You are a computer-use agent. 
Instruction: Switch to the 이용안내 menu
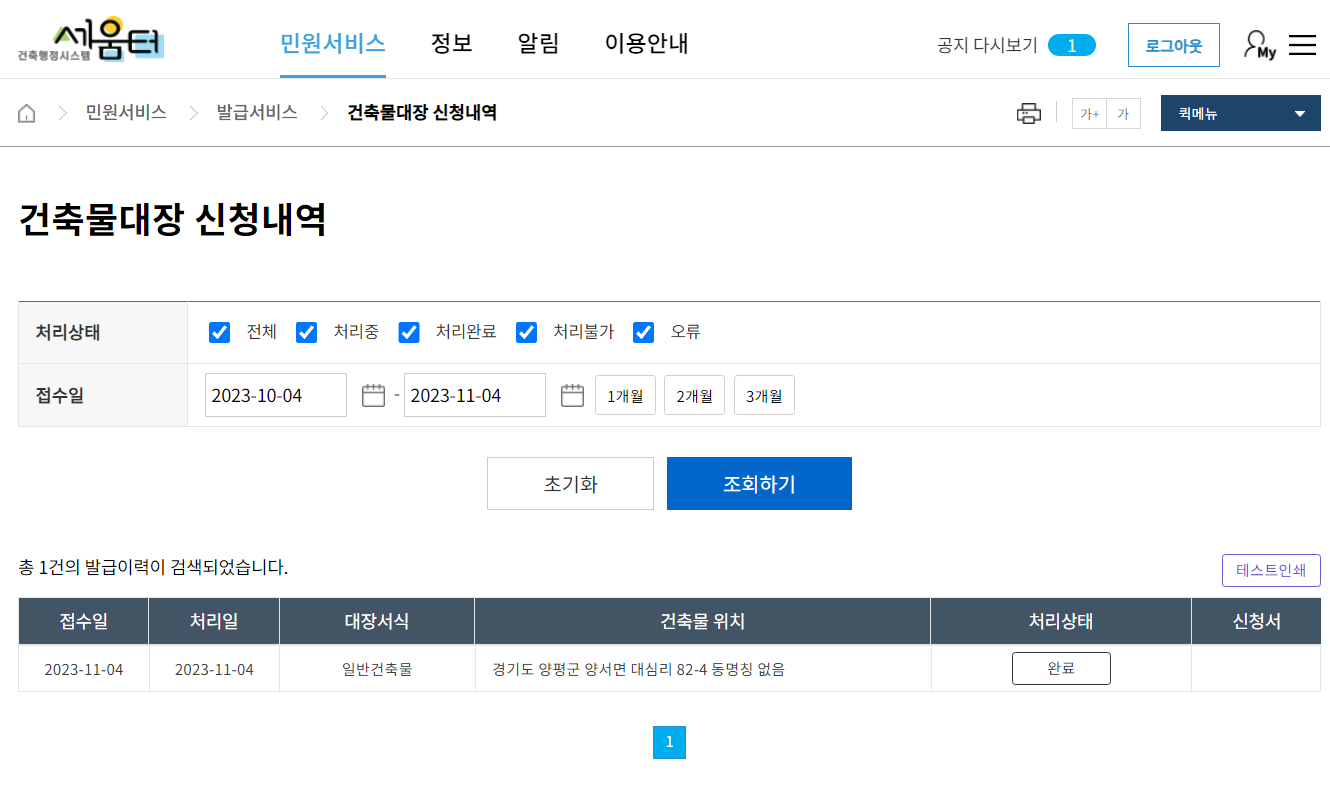[645, 44]
